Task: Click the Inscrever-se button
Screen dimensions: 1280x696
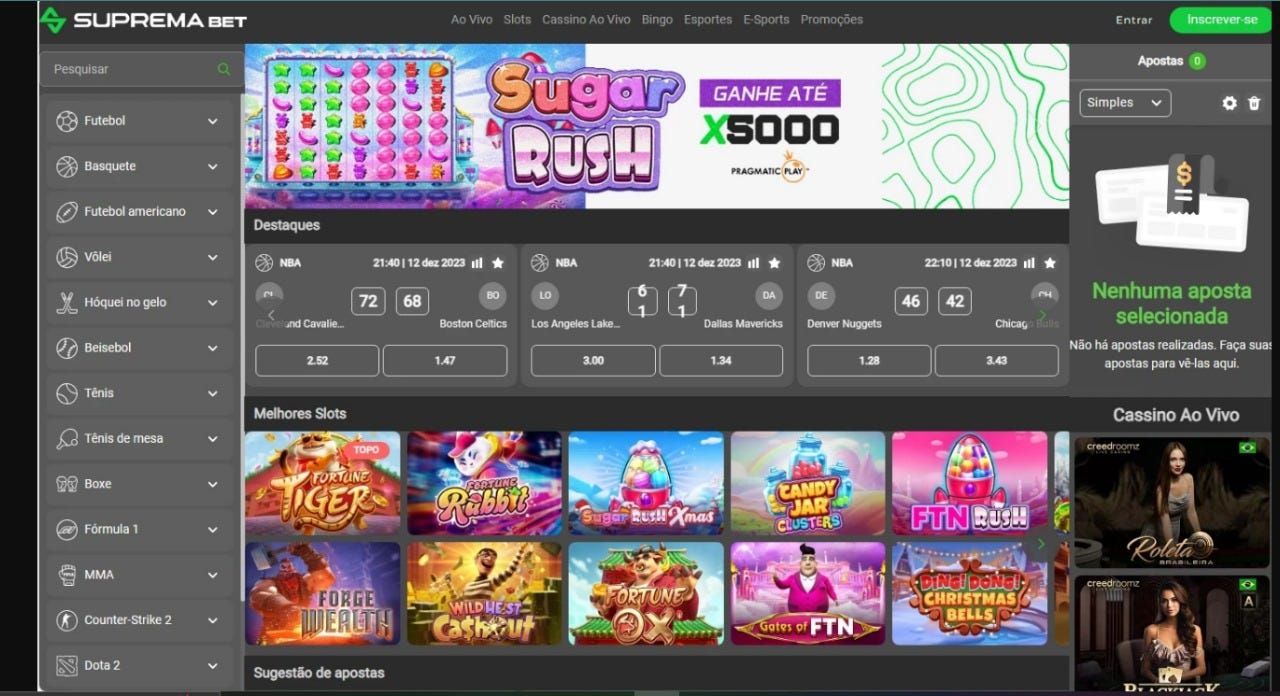Action: point(1222,20)
